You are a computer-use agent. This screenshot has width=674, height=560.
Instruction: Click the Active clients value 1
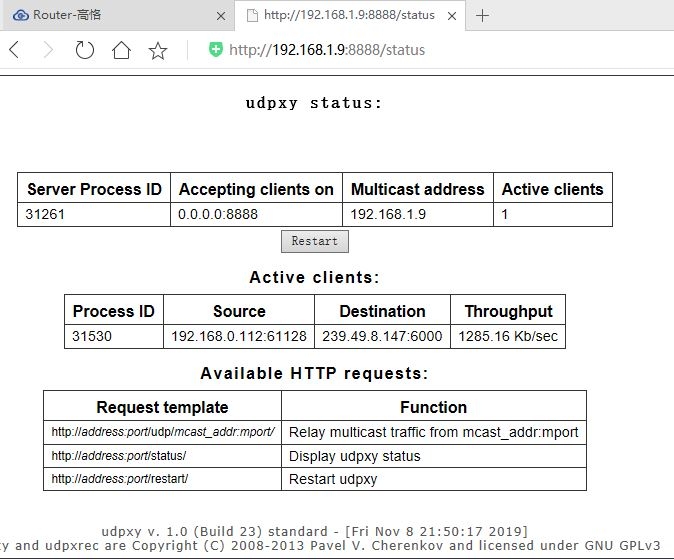505,214
